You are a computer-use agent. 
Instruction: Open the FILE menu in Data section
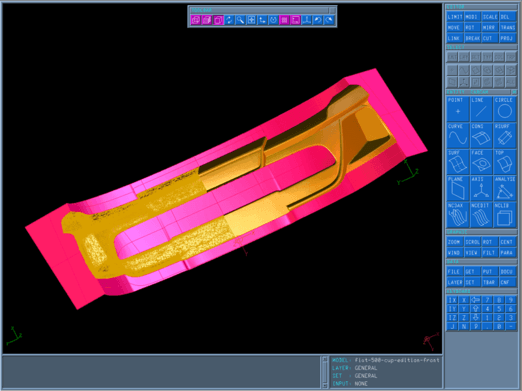(x=455, y=272)
